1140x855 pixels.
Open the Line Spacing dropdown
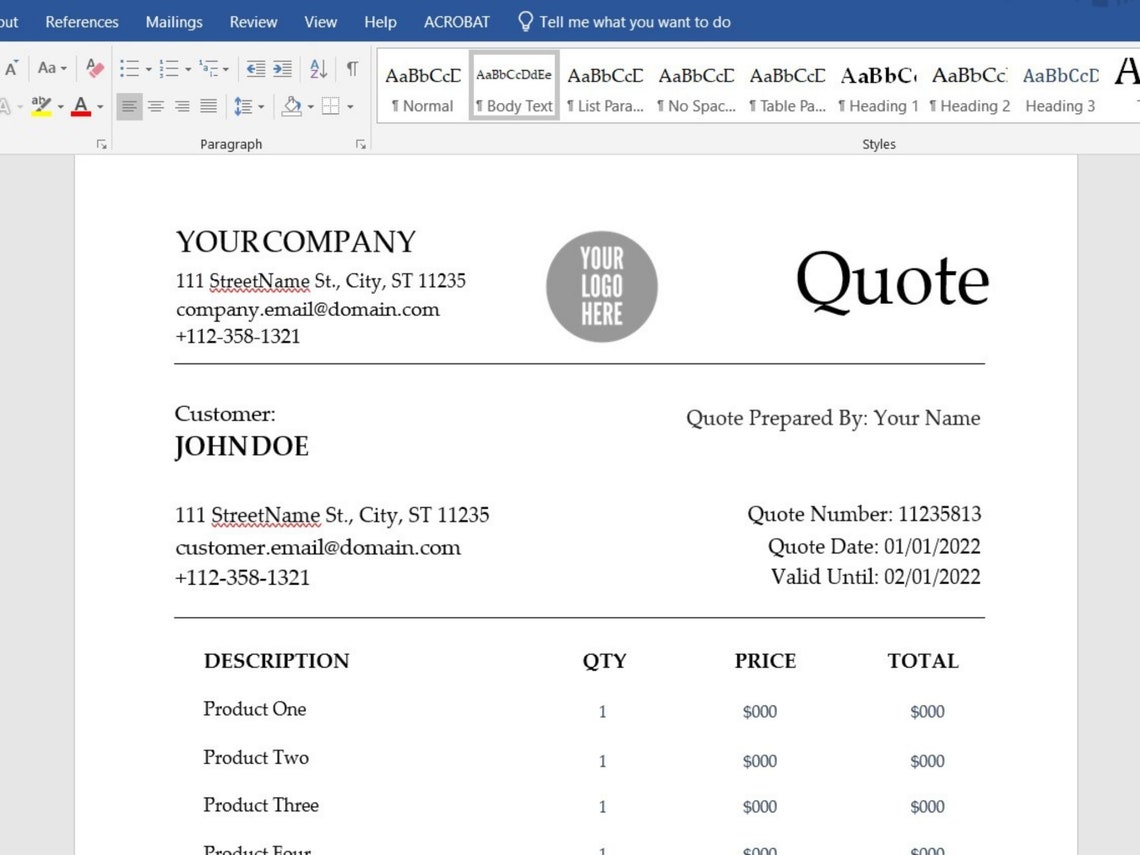pos(249,106)
